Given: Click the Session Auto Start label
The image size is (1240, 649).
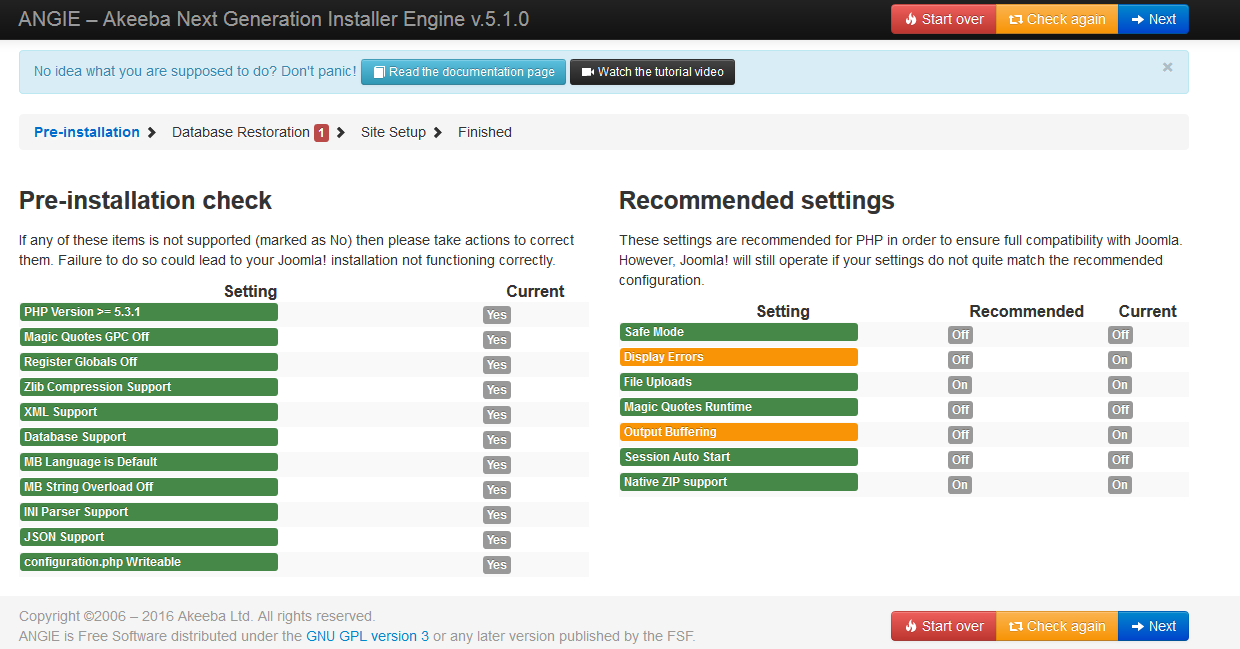Looking at the screenshot, I should [x=739, y=457].
